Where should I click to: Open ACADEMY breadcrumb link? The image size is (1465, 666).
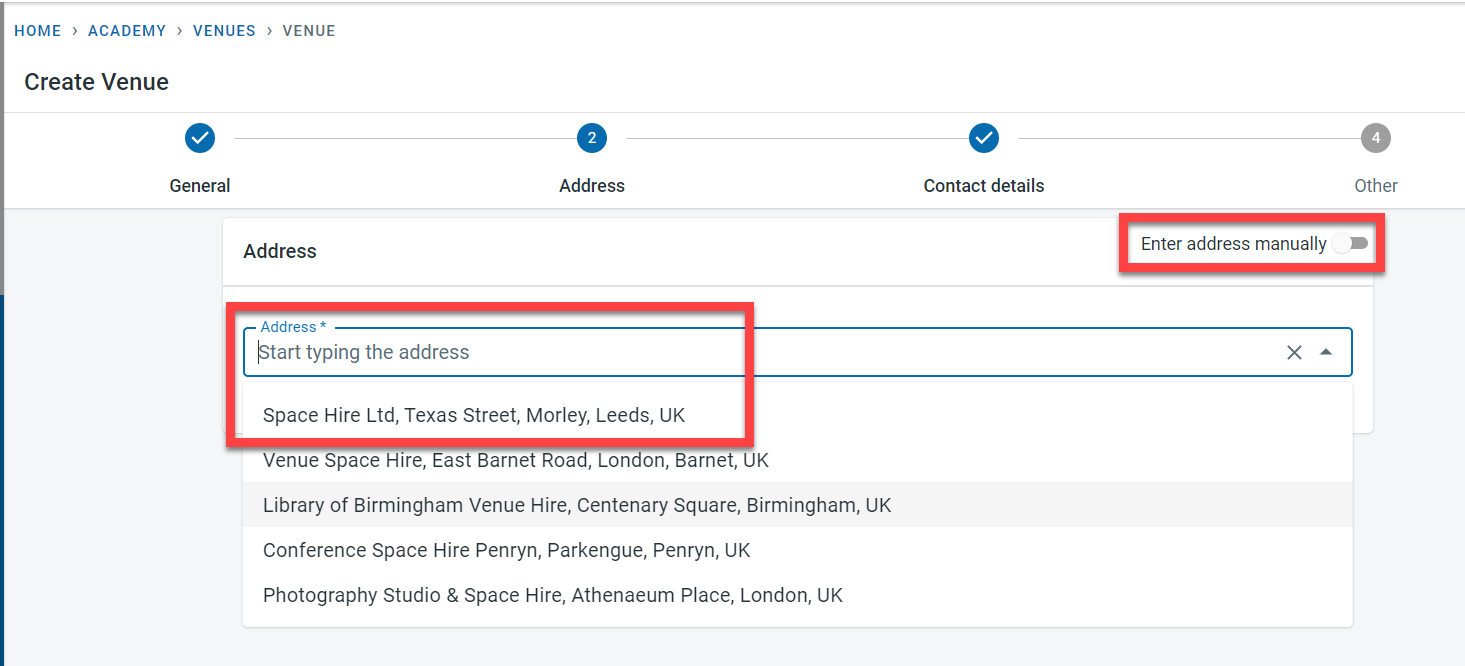tap(127, 31)
